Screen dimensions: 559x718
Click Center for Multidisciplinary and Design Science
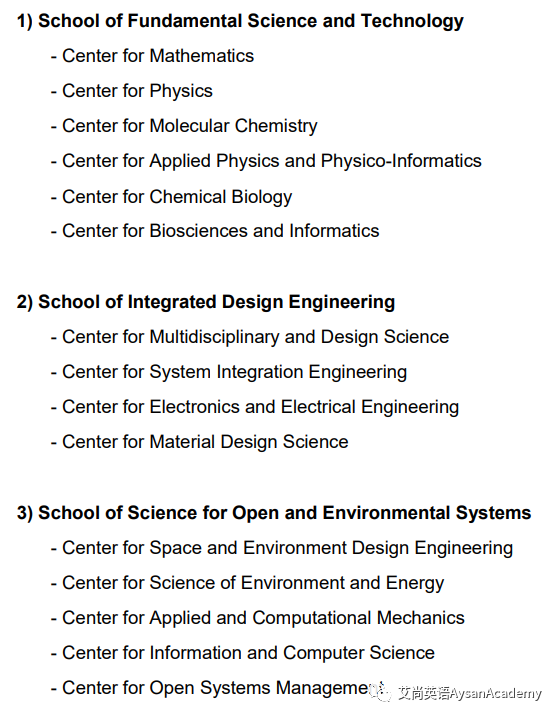(250, 337)
